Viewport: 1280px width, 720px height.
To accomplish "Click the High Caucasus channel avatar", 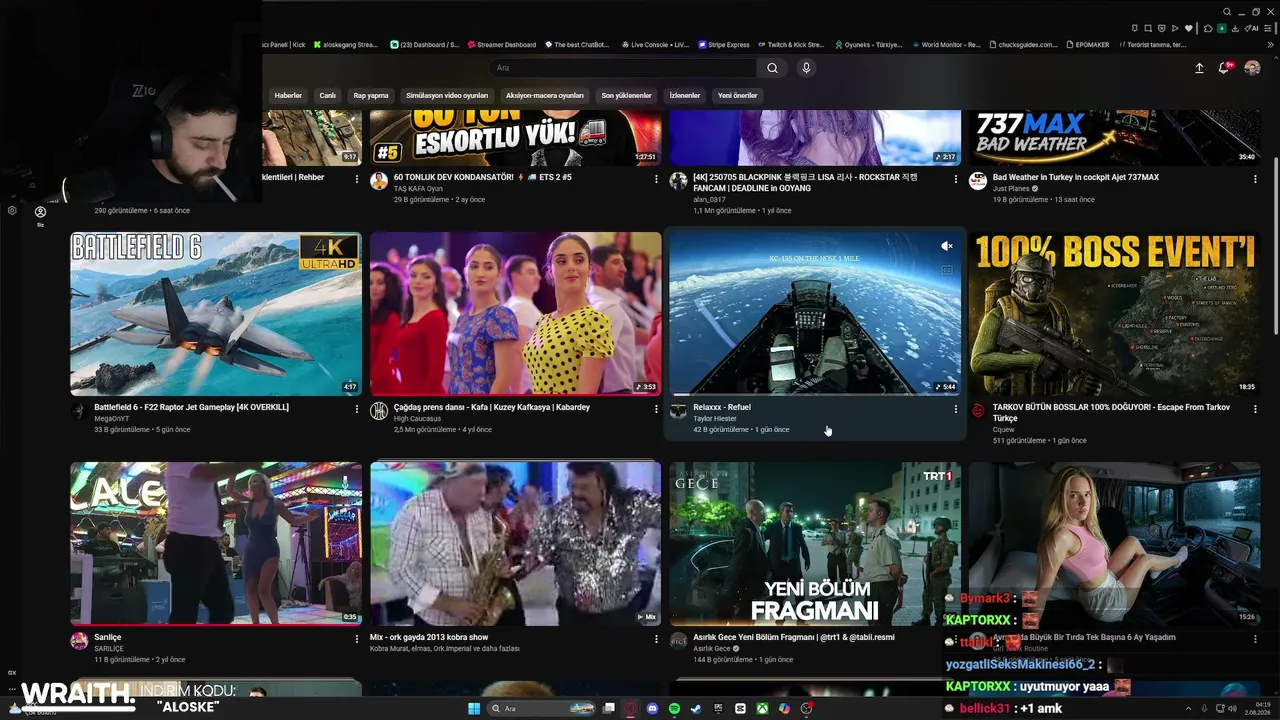I will (379, 411).
